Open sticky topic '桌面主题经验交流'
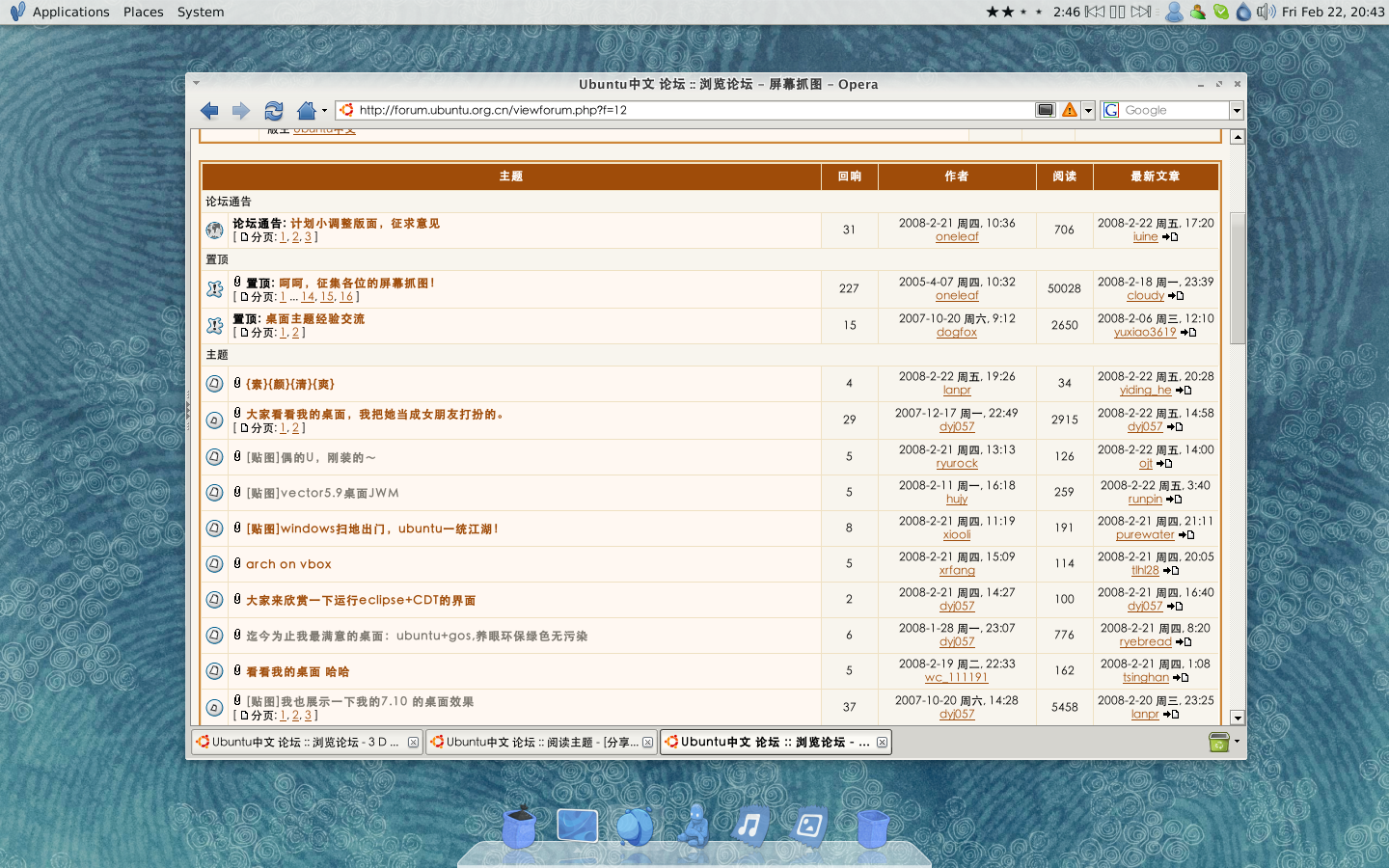 point(314,318)
